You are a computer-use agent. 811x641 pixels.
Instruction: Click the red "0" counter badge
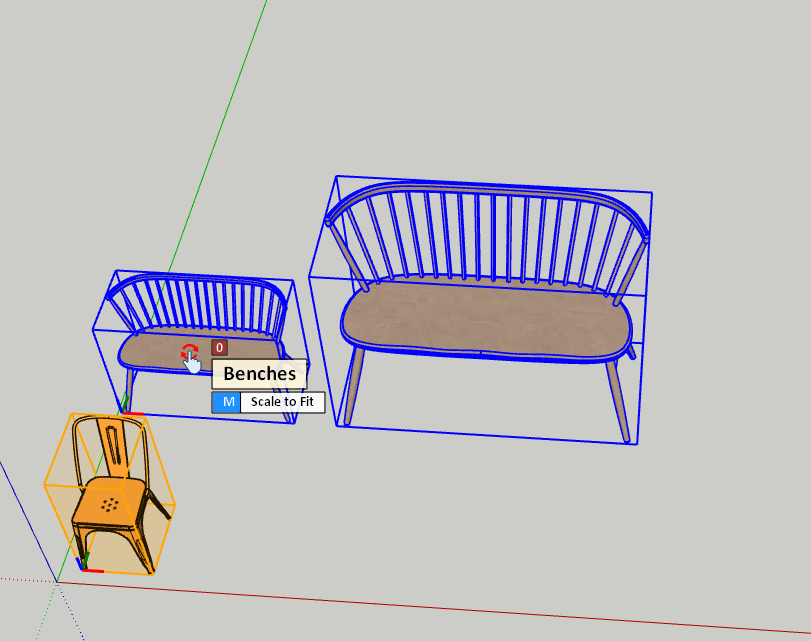[x=220, y=348]
